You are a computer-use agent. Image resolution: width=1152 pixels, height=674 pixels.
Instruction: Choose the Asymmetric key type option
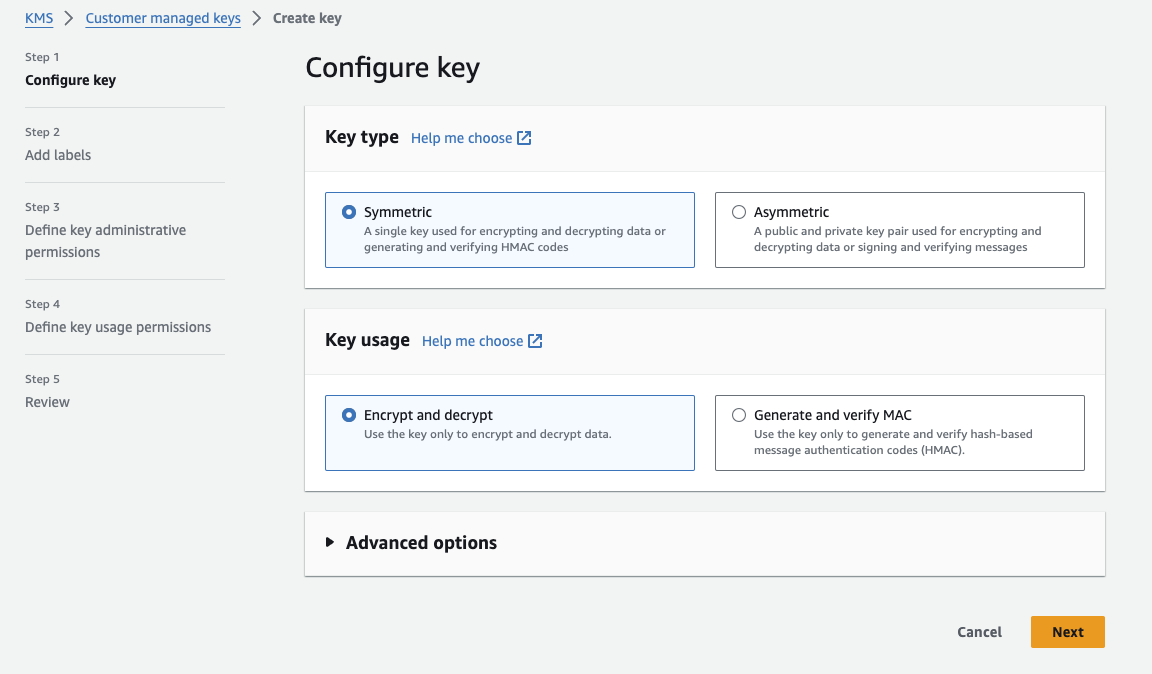click(739, 212)
